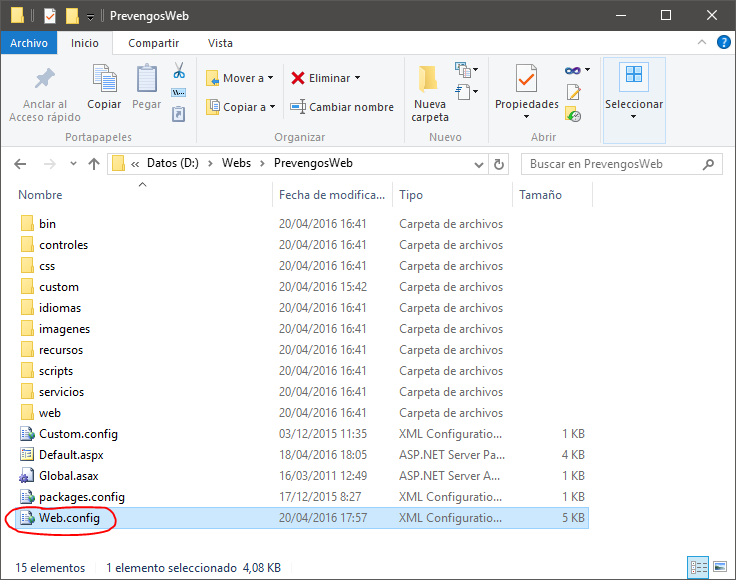Open the Archivo menu
The image size is (736, 580).
29,43
